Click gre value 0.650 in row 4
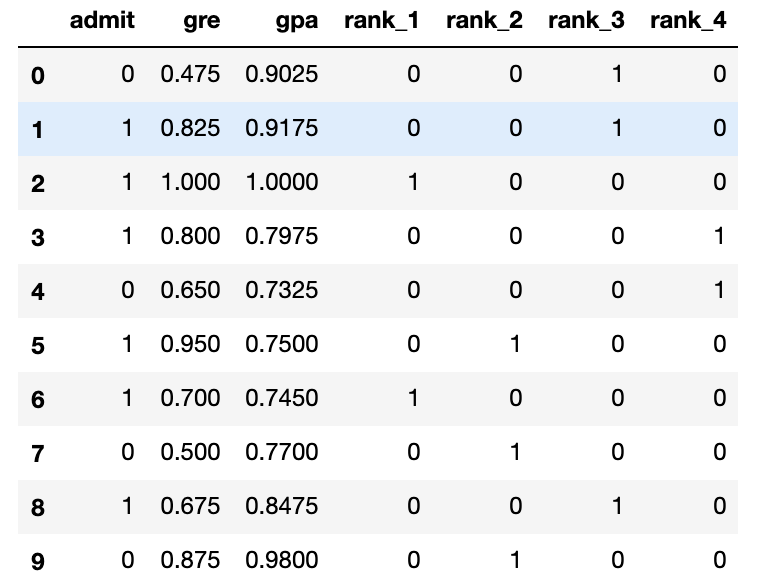Image resolution: width=758 pixels, height=582 pixels. pyautogui.click(x=189, y=290)
